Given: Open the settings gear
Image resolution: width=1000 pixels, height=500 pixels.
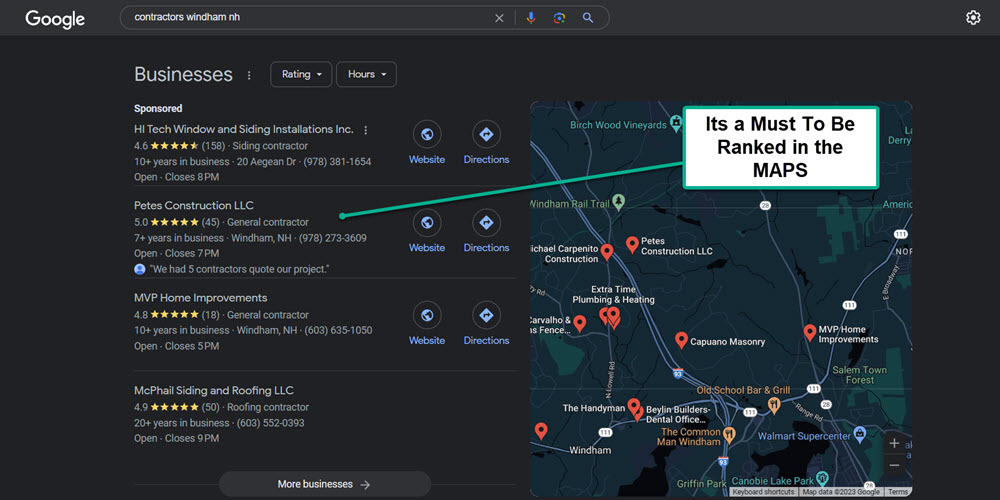Looking at the screenshot, I should [x=973, y=18].
